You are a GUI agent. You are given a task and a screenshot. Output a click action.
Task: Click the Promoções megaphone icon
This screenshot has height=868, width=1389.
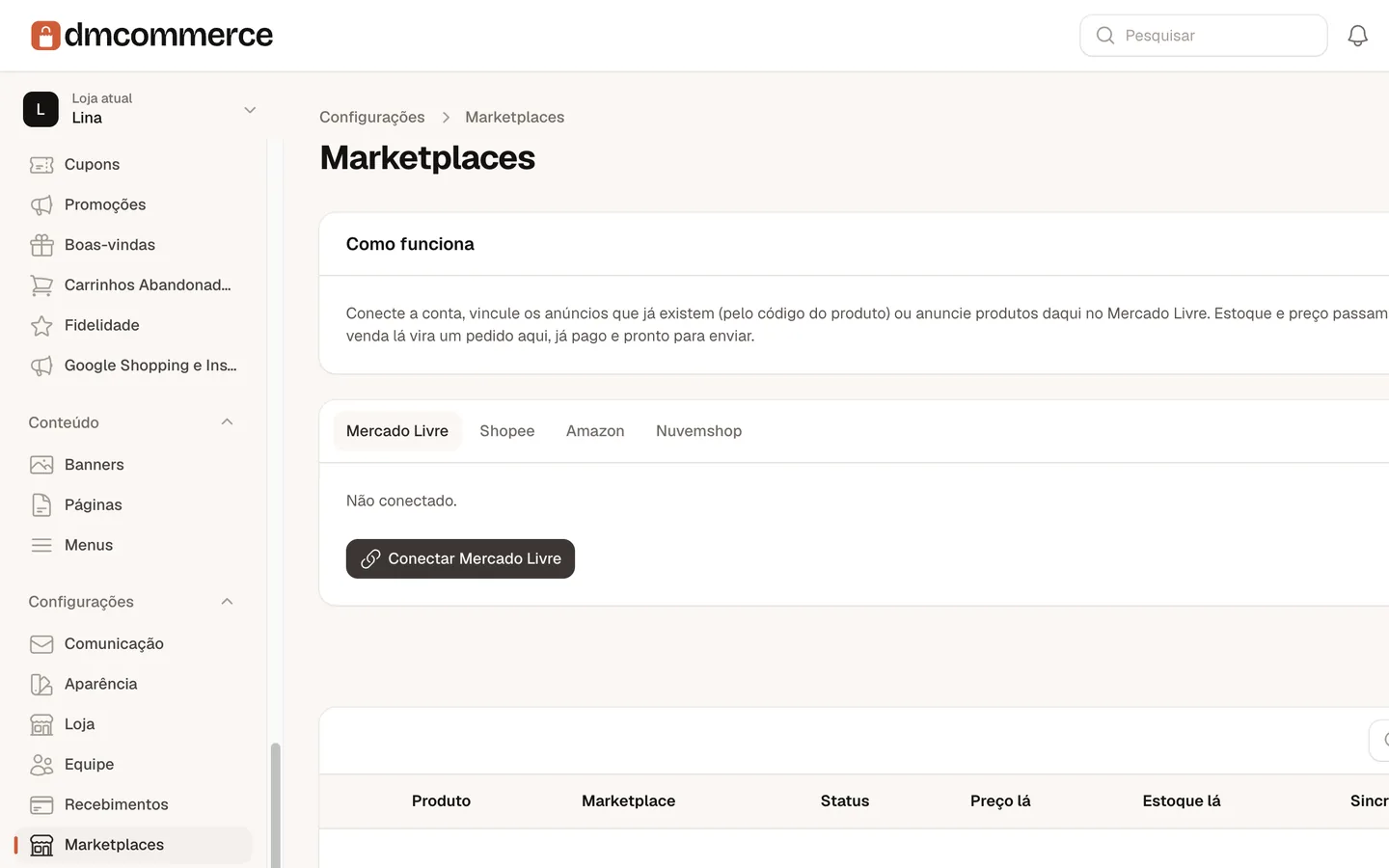pyautogui.click(x=41, y=205)
